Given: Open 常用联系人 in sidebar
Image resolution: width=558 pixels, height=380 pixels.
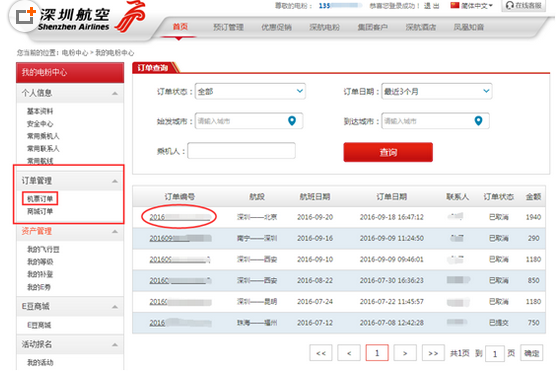Looking at the screenshot, I should point(43,148).
